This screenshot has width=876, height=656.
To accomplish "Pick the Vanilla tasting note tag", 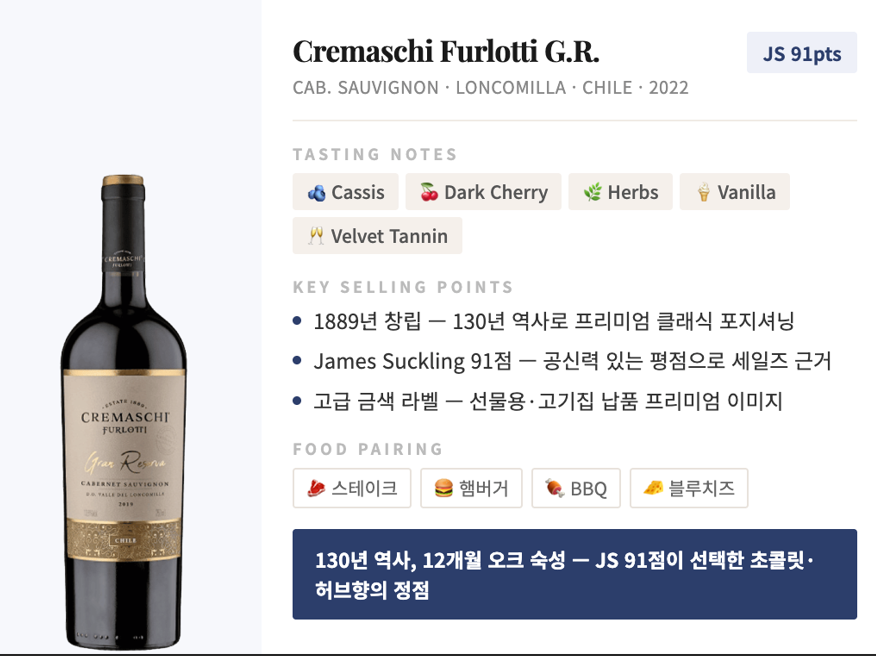I will point(735,192).
